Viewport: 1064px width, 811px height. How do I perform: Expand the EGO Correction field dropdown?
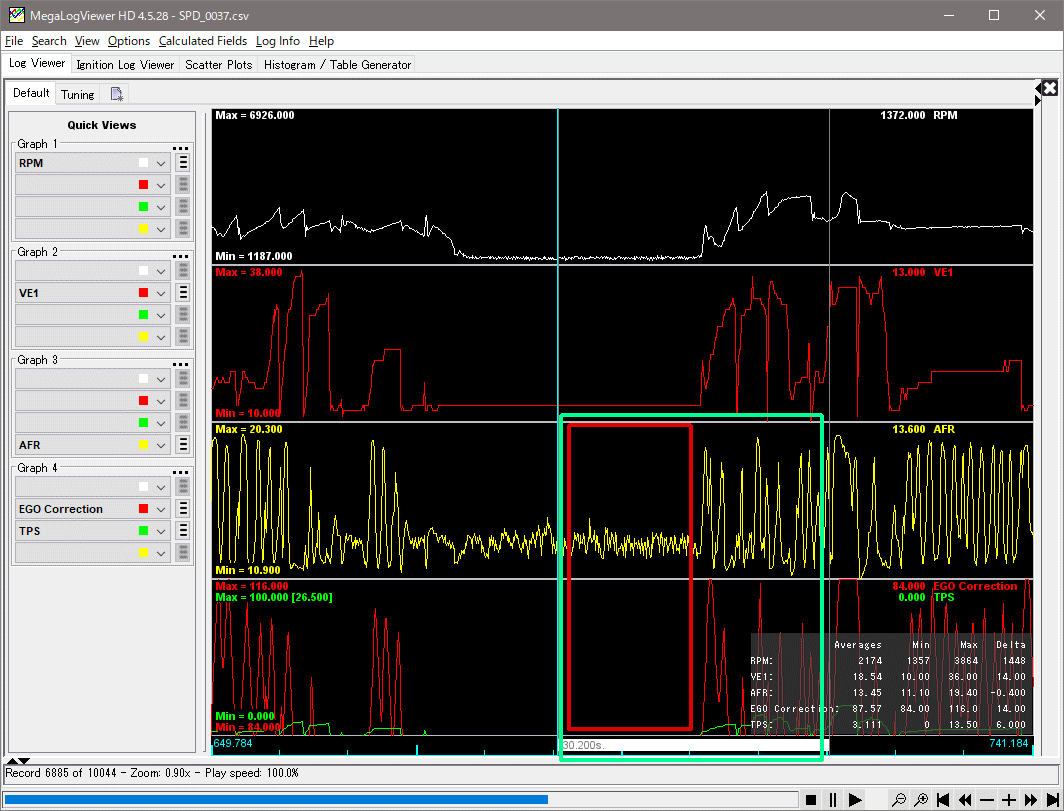click(x=160, y=509)
